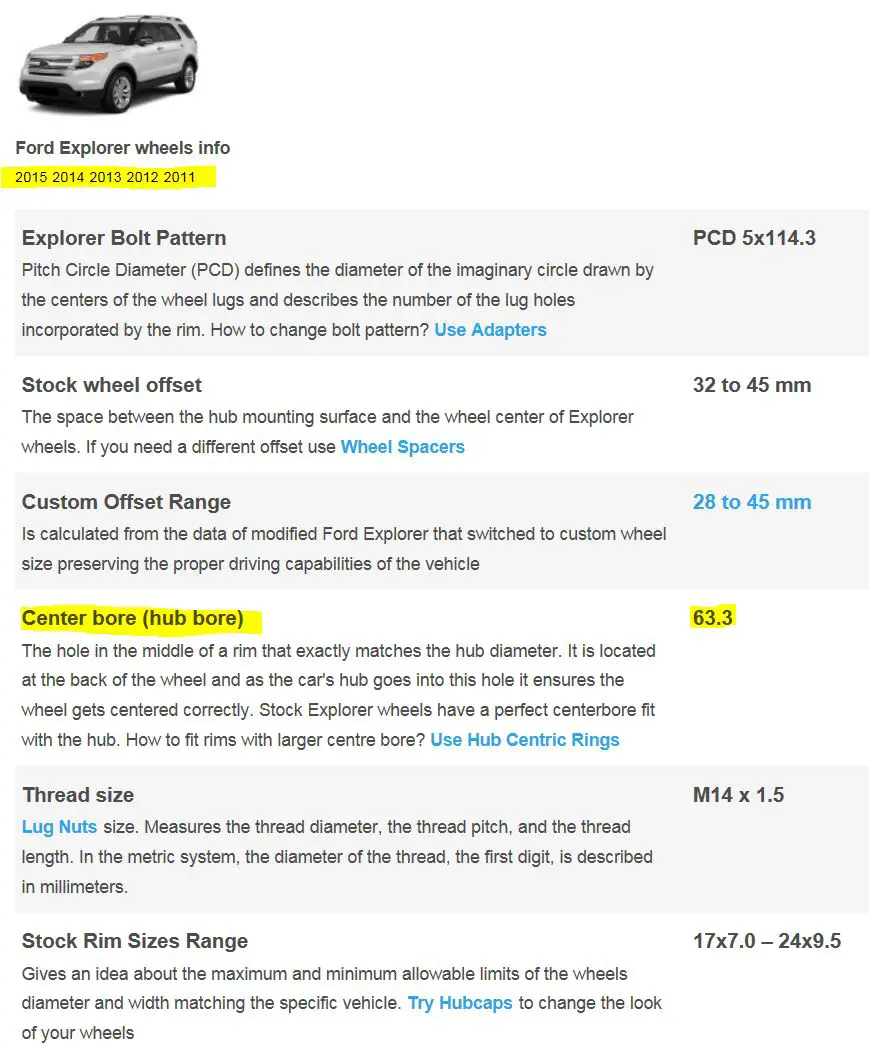869x1047 pixels.
Task: Click the M14 x 1.5 value
Action: [x=738, y=795]
